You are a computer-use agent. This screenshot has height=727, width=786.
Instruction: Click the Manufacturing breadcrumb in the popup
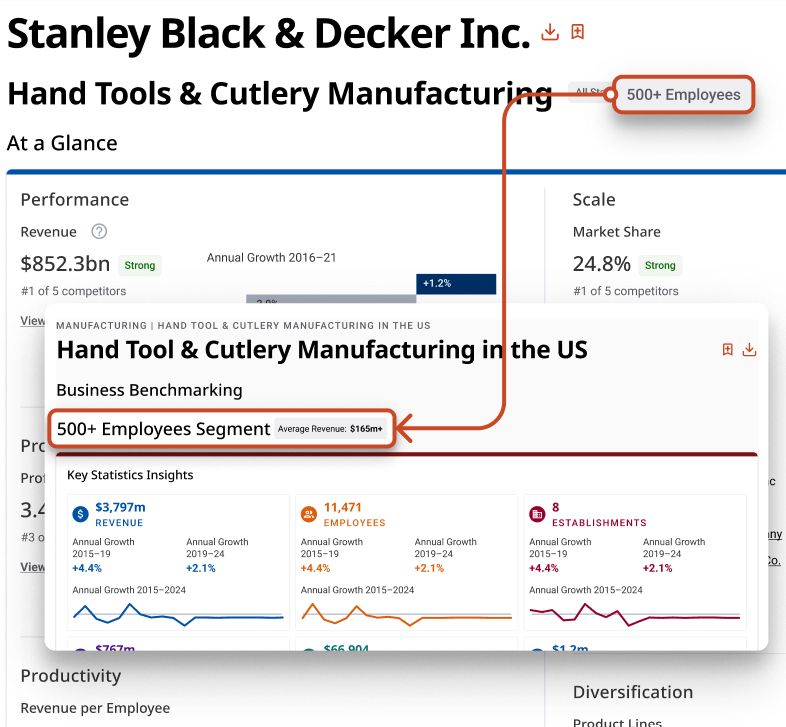tap(100, 326)
